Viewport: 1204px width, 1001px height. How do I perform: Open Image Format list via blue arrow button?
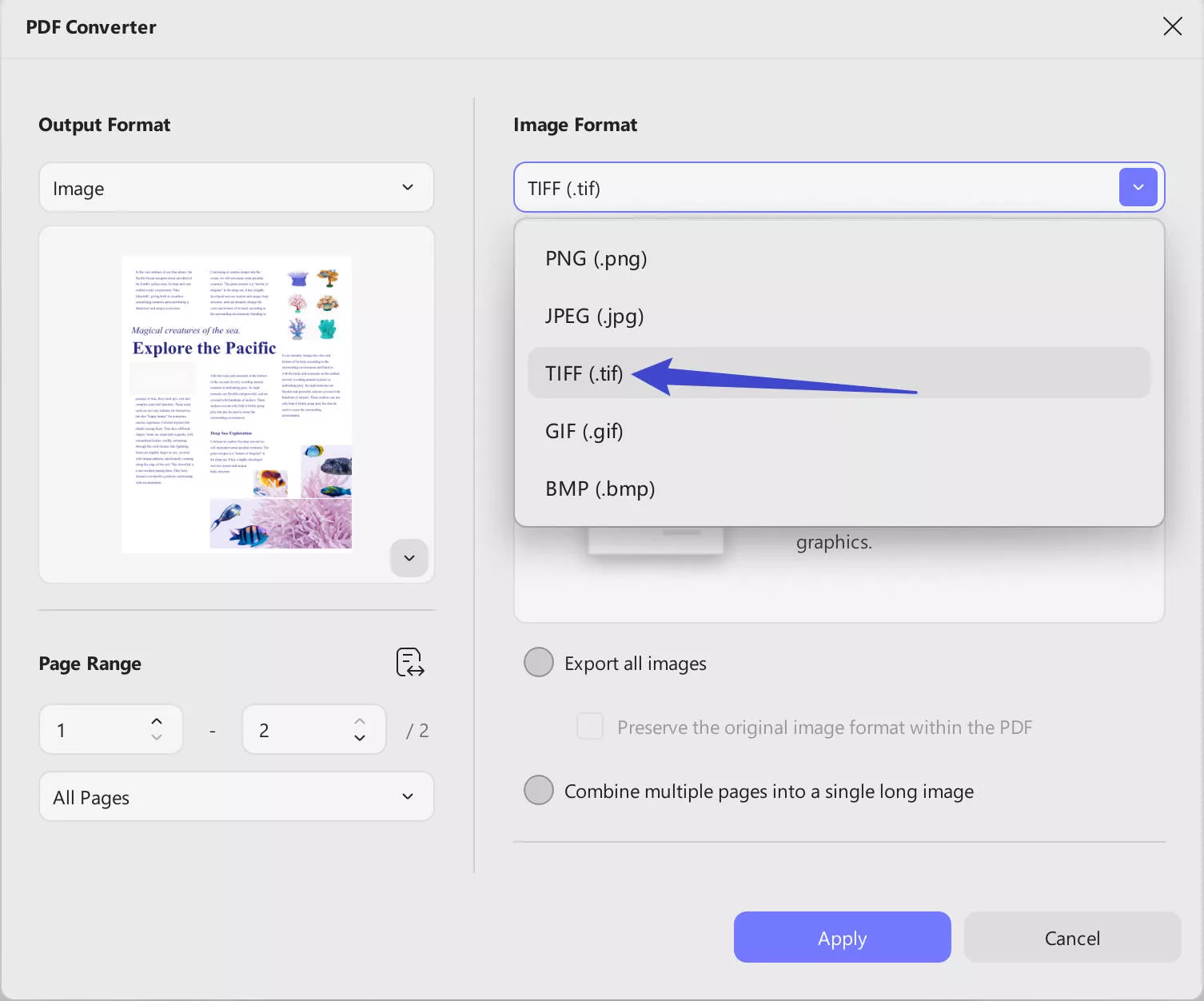(1138, 187)
